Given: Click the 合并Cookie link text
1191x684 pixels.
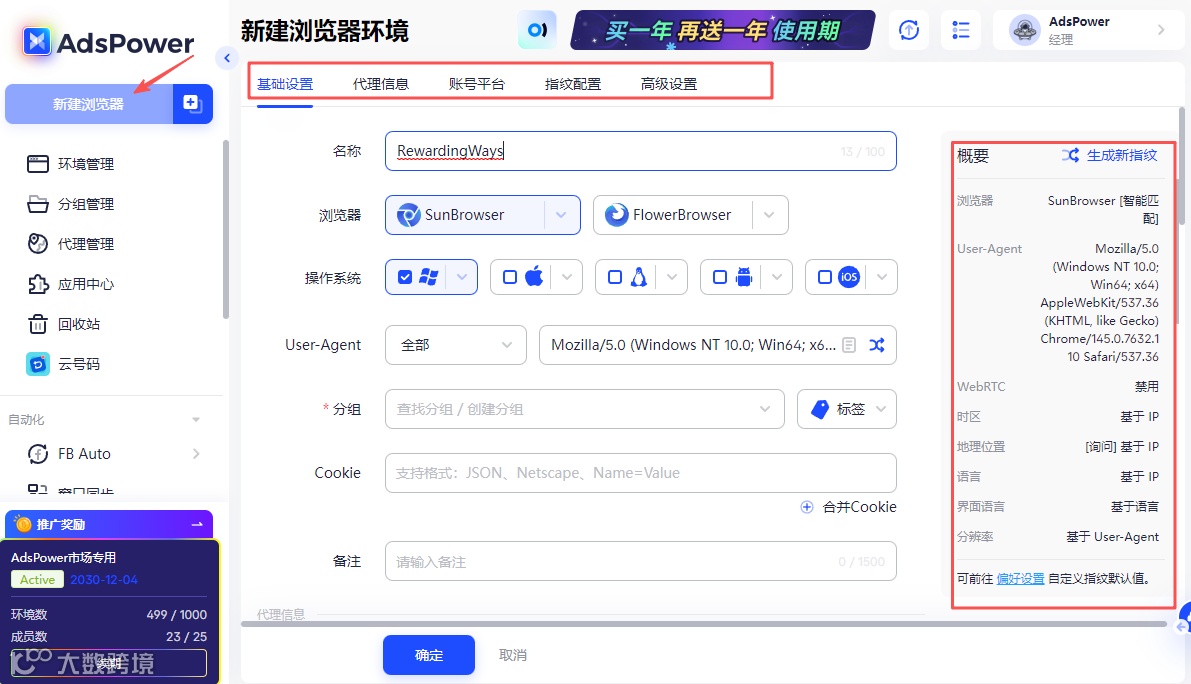Looking at the screenshot, I should pyautogui.click(x=859, y=507).
